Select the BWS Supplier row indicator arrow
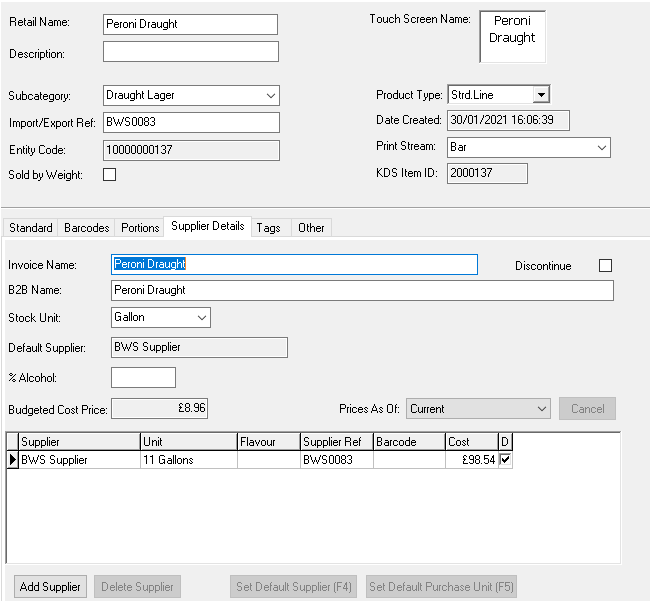 click(x=13, y=460)
